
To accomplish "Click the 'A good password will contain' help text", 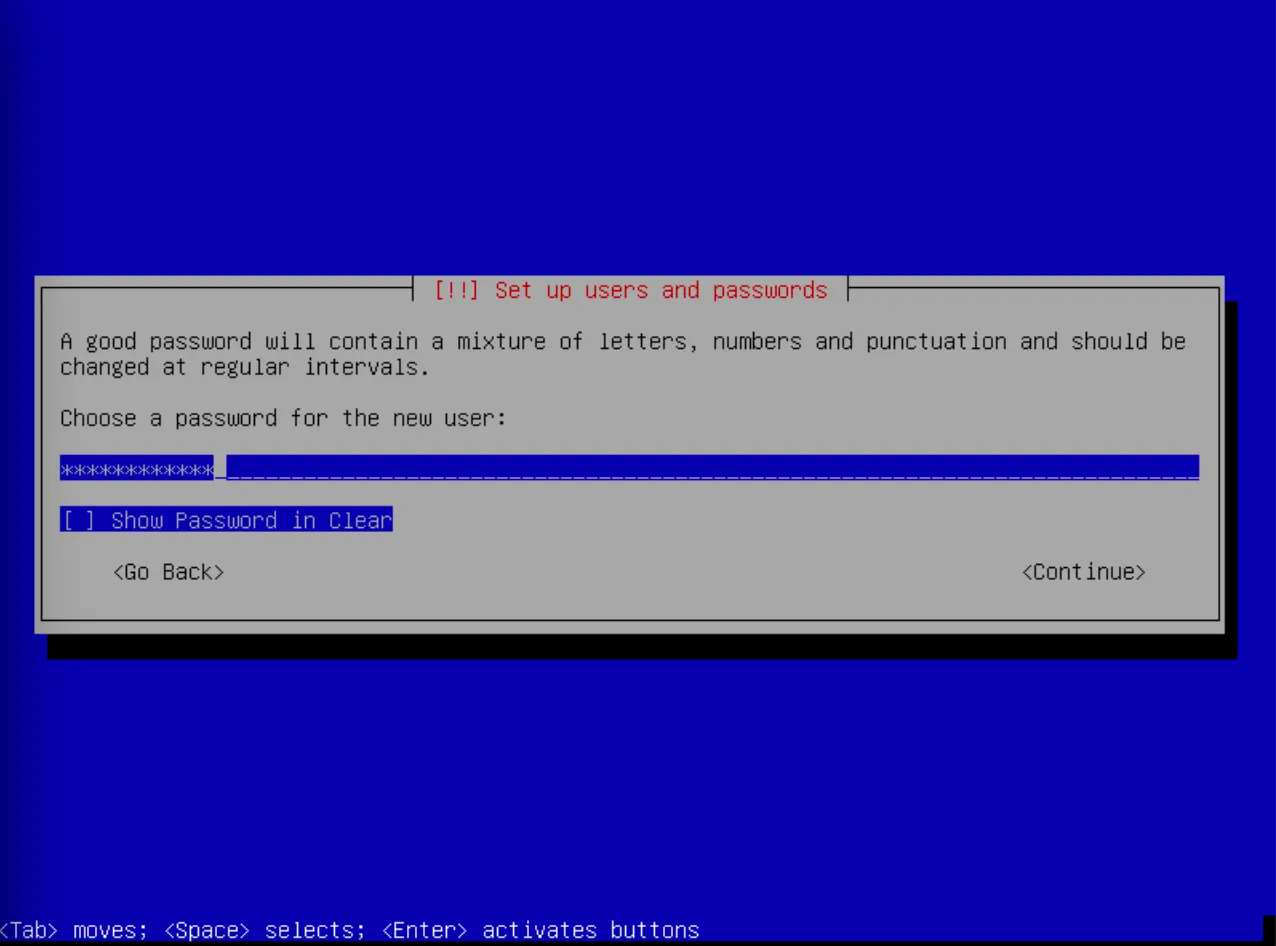I will coord(622,354).
